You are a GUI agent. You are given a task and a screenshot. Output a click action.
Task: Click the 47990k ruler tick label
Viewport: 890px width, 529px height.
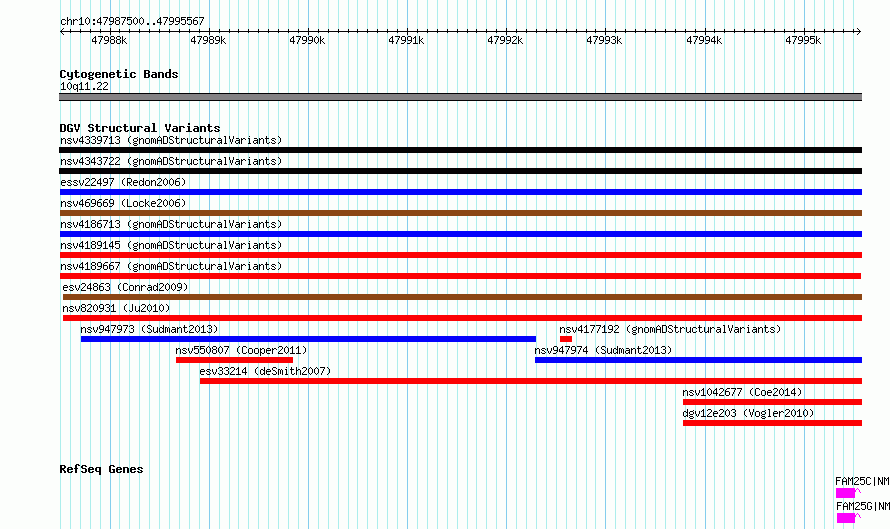point(307,40)
